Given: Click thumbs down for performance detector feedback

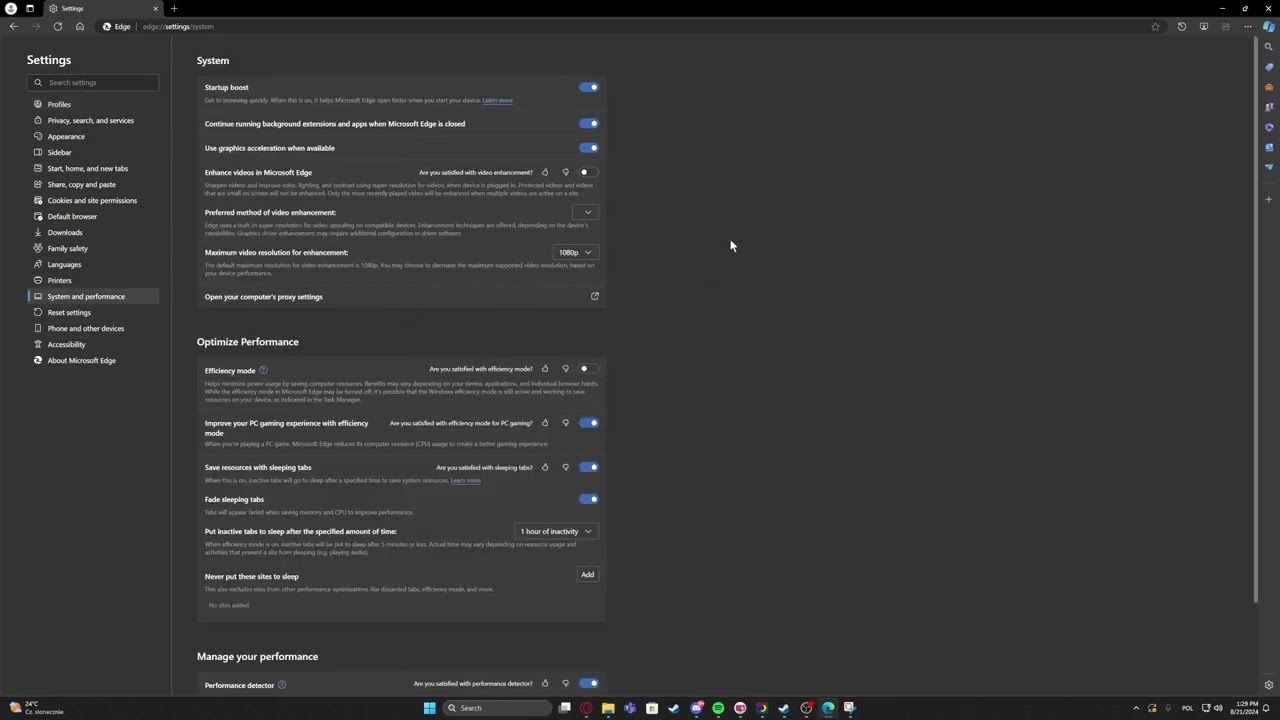Looking at the screenshot, I should tap(565, 684).
